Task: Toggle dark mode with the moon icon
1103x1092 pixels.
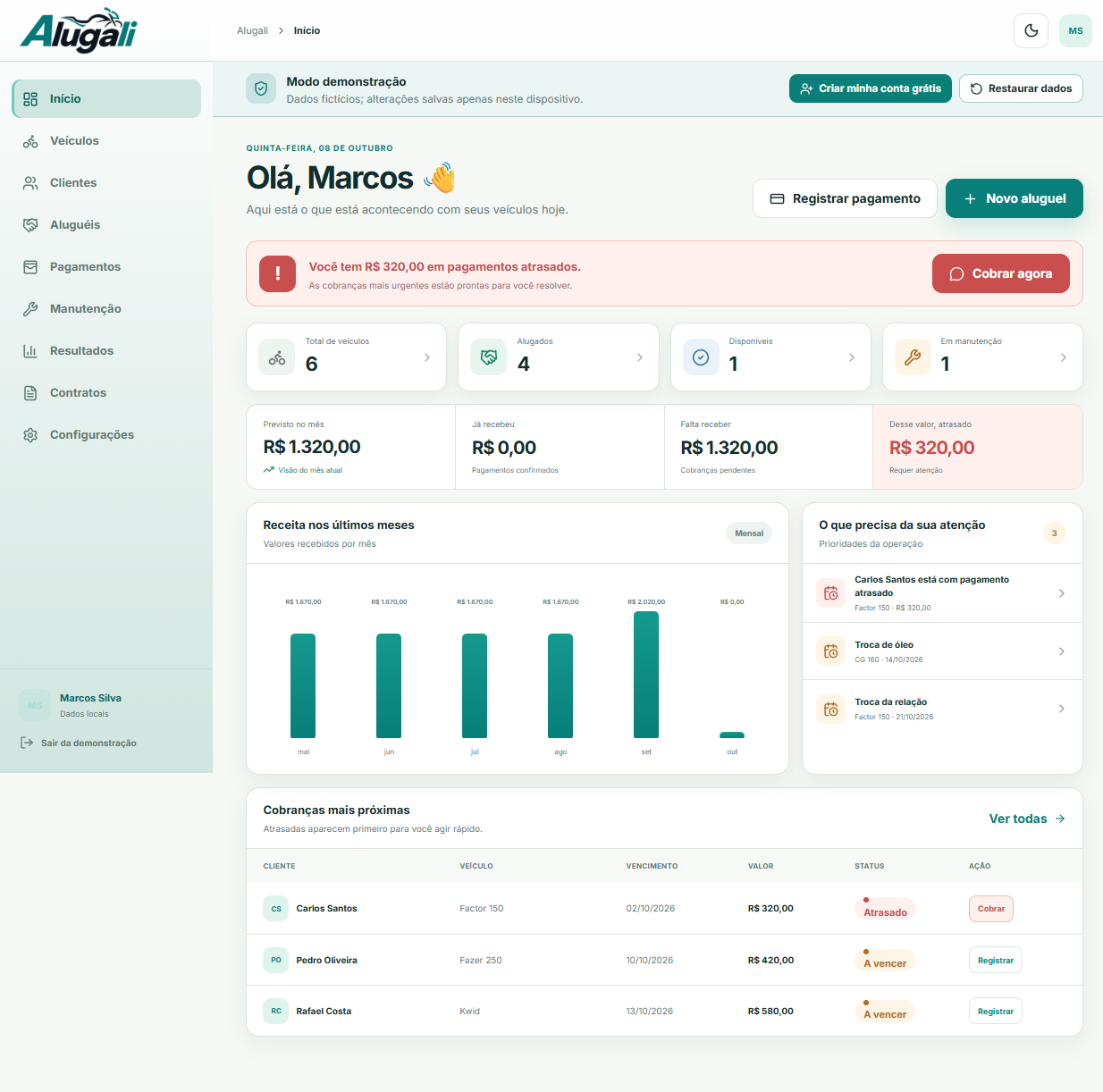Action: pyautogui.click(x=1031, y=30)
